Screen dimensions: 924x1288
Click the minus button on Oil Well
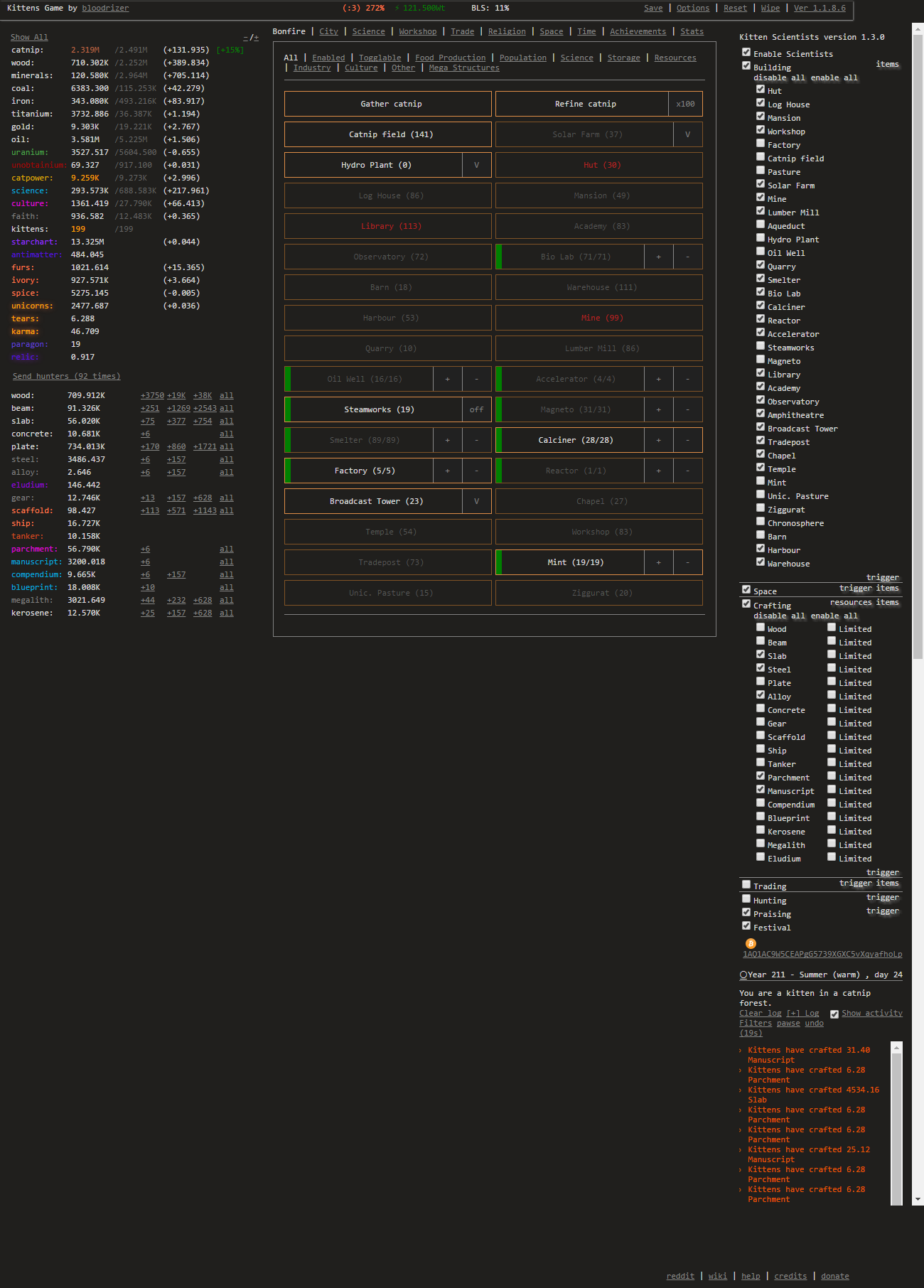click(x=476, y=379)
